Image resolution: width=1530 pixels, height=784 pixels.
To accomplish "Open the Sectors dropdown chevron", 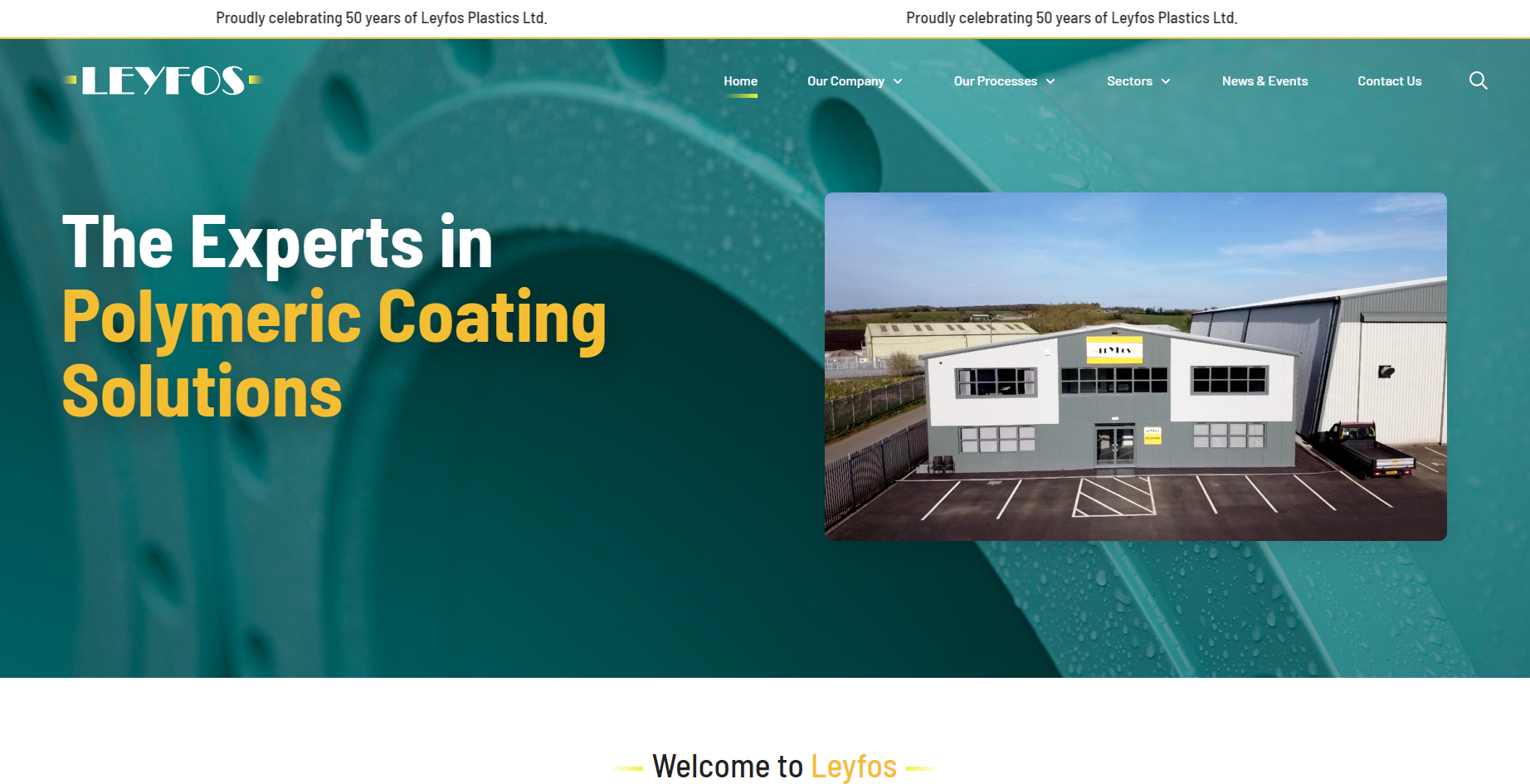I will [1166, 81].
